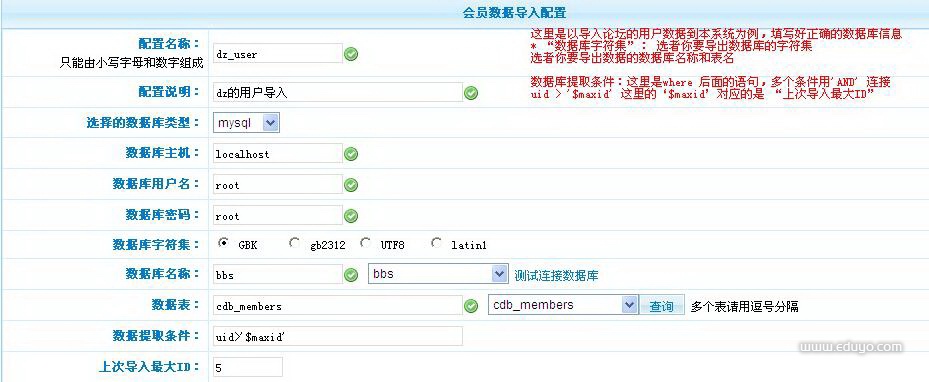Viewport: 929px width, 382px height.
Task: Open the mysql database type dropdown
Action: (246, 123)
